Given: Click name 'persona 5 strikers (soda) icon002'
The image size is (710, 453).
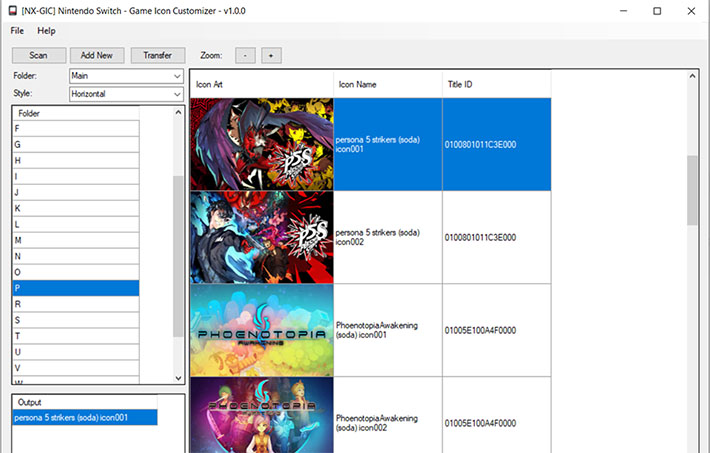Looking at the screenshot, I should click(x=378, y=237).
